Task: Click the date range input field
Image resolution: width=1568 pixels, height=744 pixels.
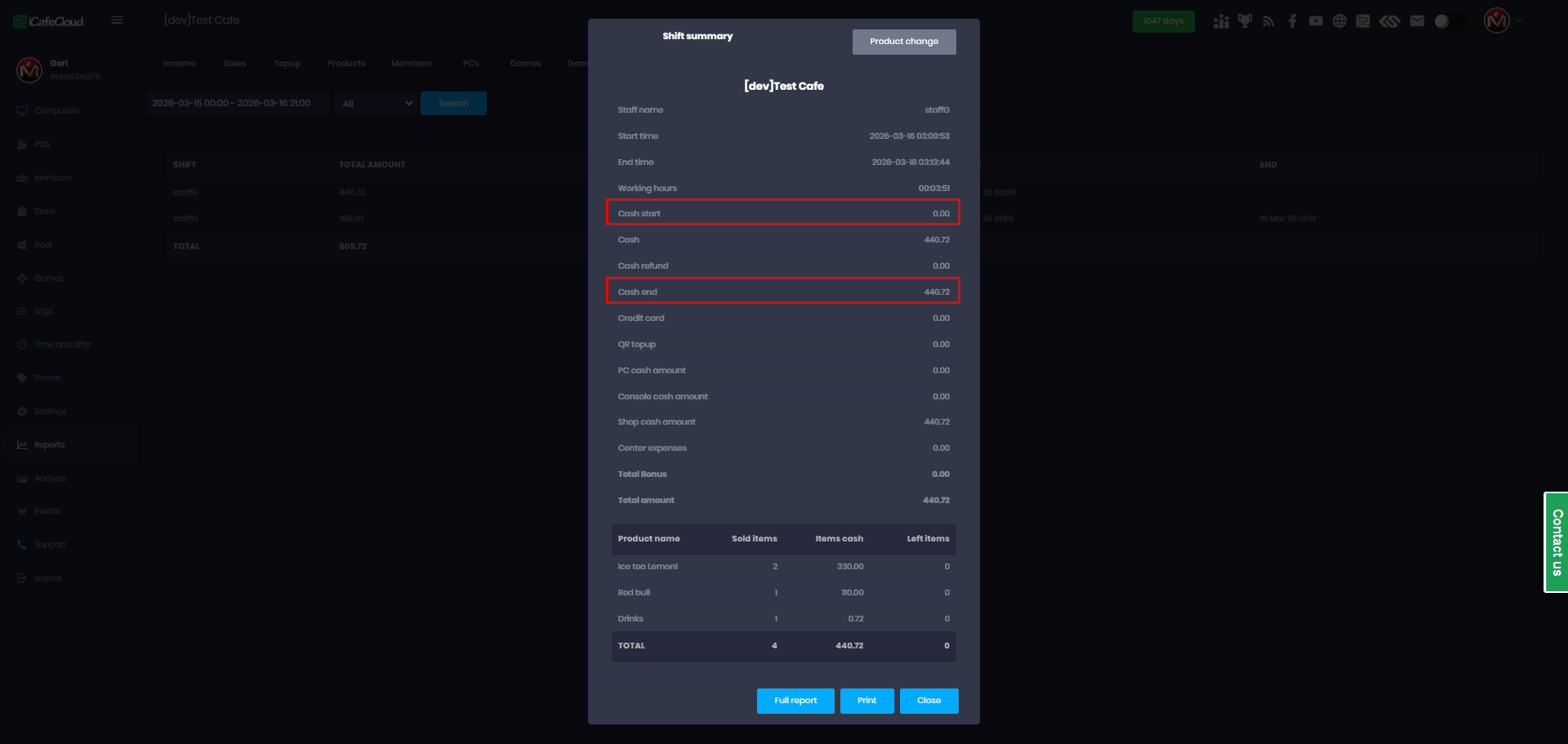Action: tap(238, 104)
